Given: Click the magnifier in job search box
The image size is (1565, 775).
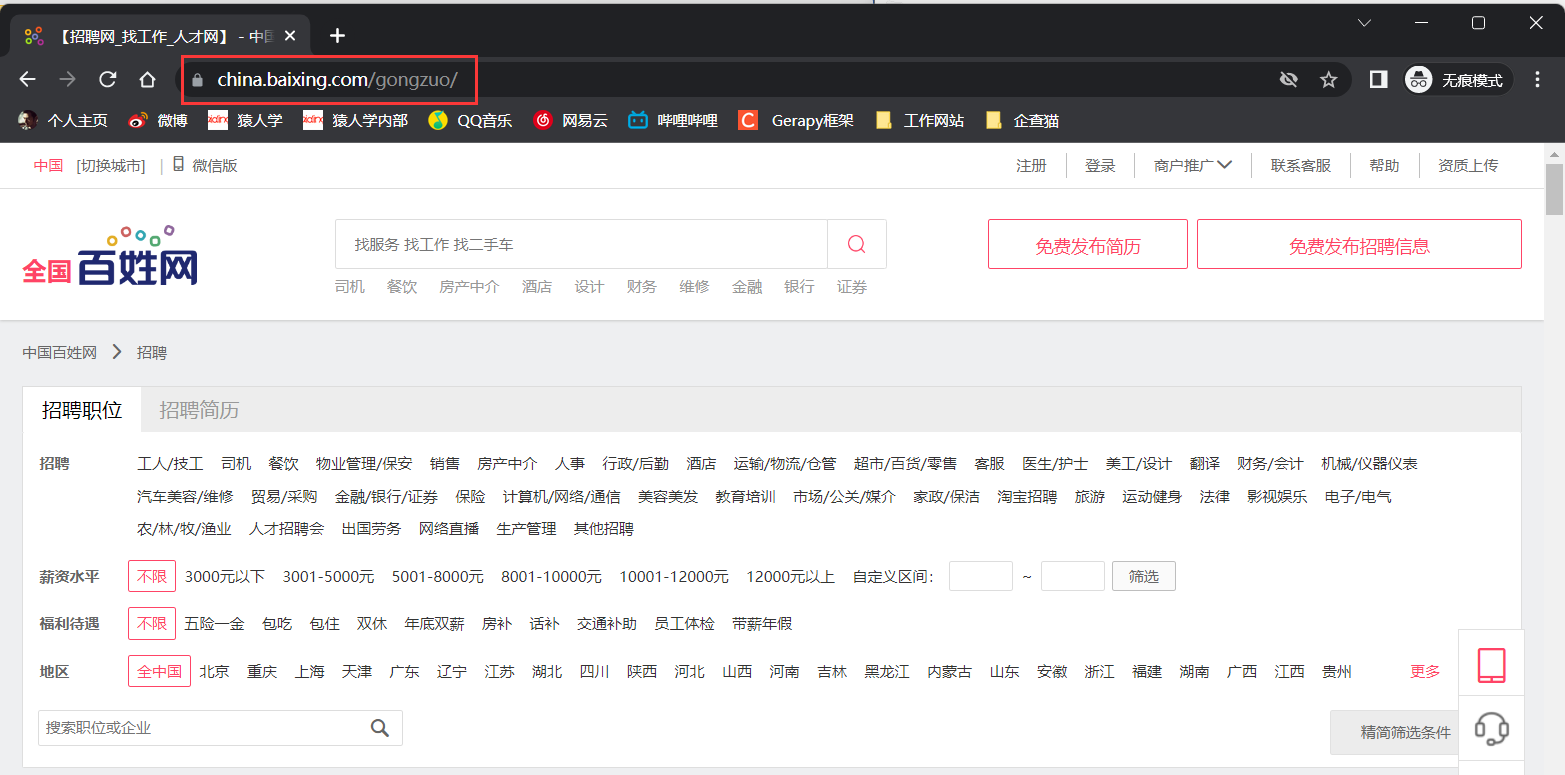Looking at the screenshot, I should [x=380, y=728].
